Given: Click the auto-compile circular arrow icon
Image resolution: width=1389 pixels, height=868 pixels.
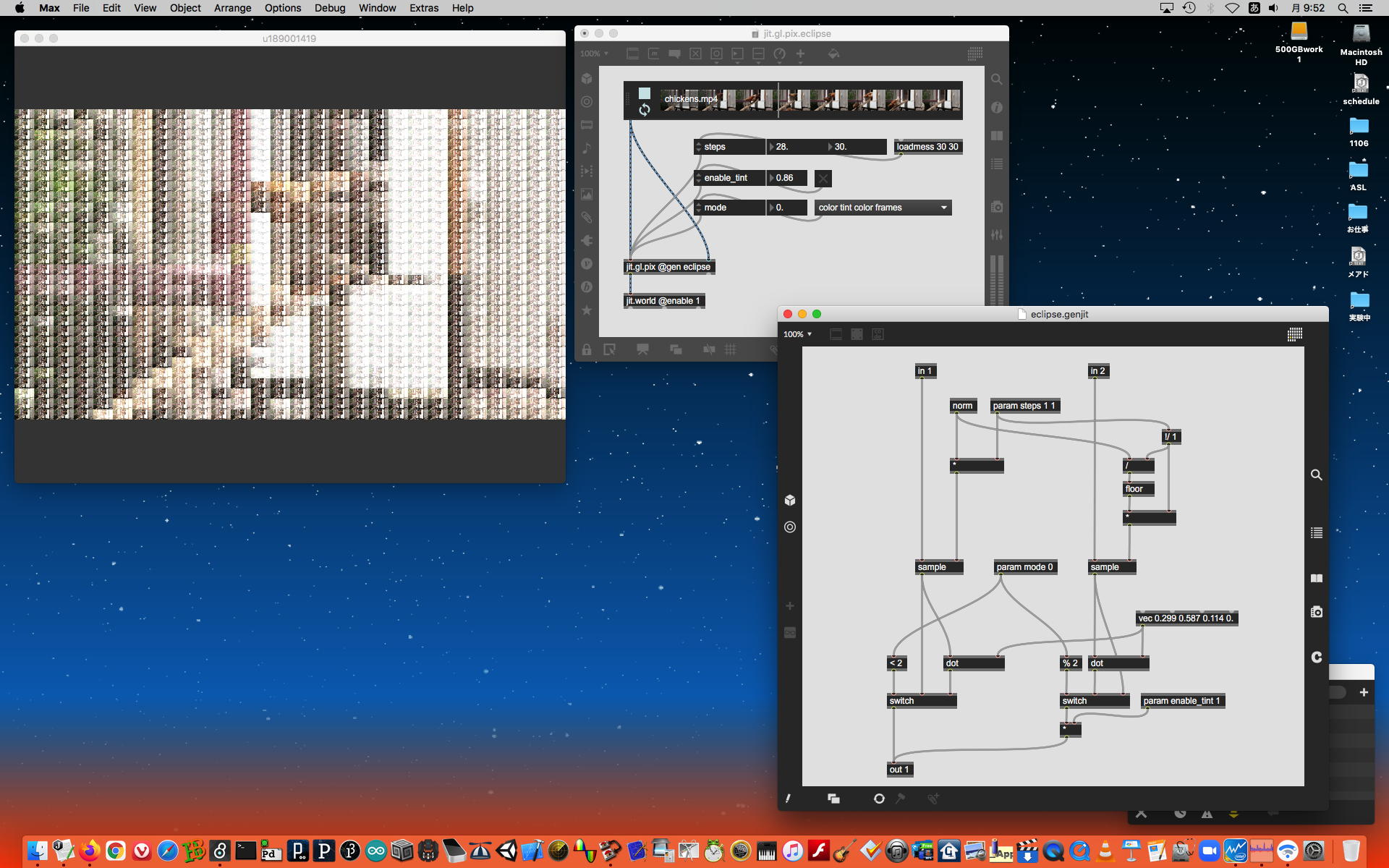Looking at the screenshot, I should click(x=879, y=799).
